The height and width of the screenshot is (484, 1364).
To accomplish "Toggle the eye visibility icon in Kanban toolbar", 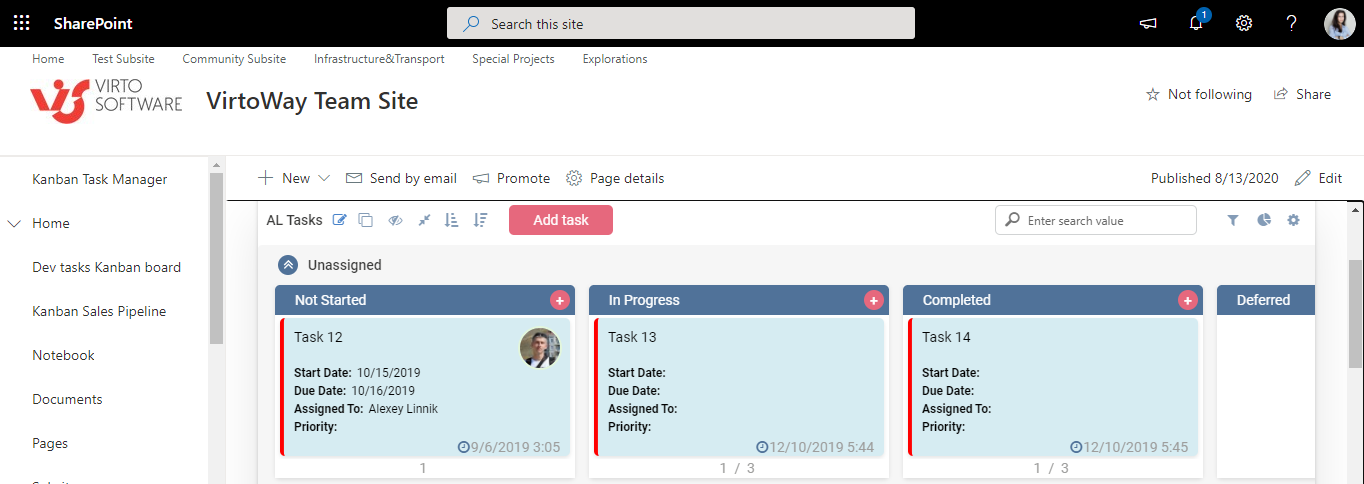I will pyautogui.click(x=395, y=220).
